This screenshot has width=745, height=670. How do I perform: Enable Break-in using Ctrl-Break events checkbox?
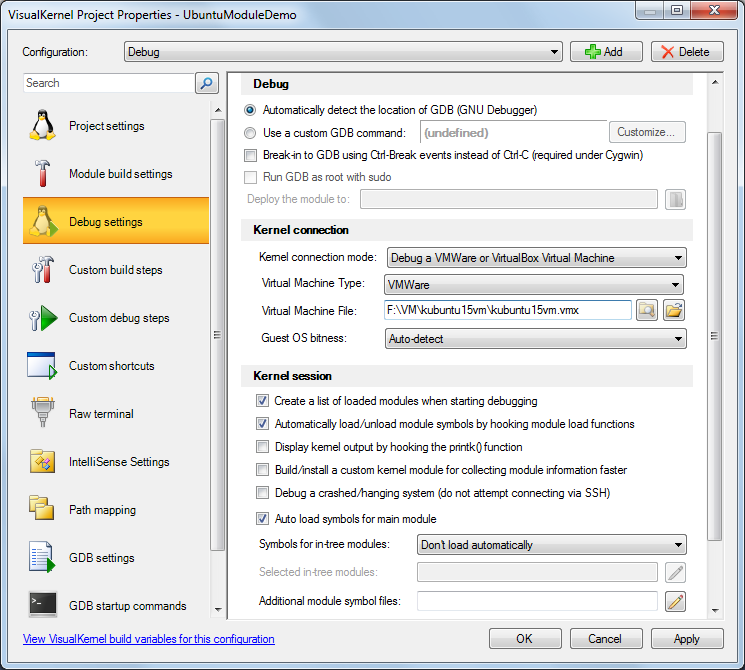pyautogui.click(x=250, y=155)
